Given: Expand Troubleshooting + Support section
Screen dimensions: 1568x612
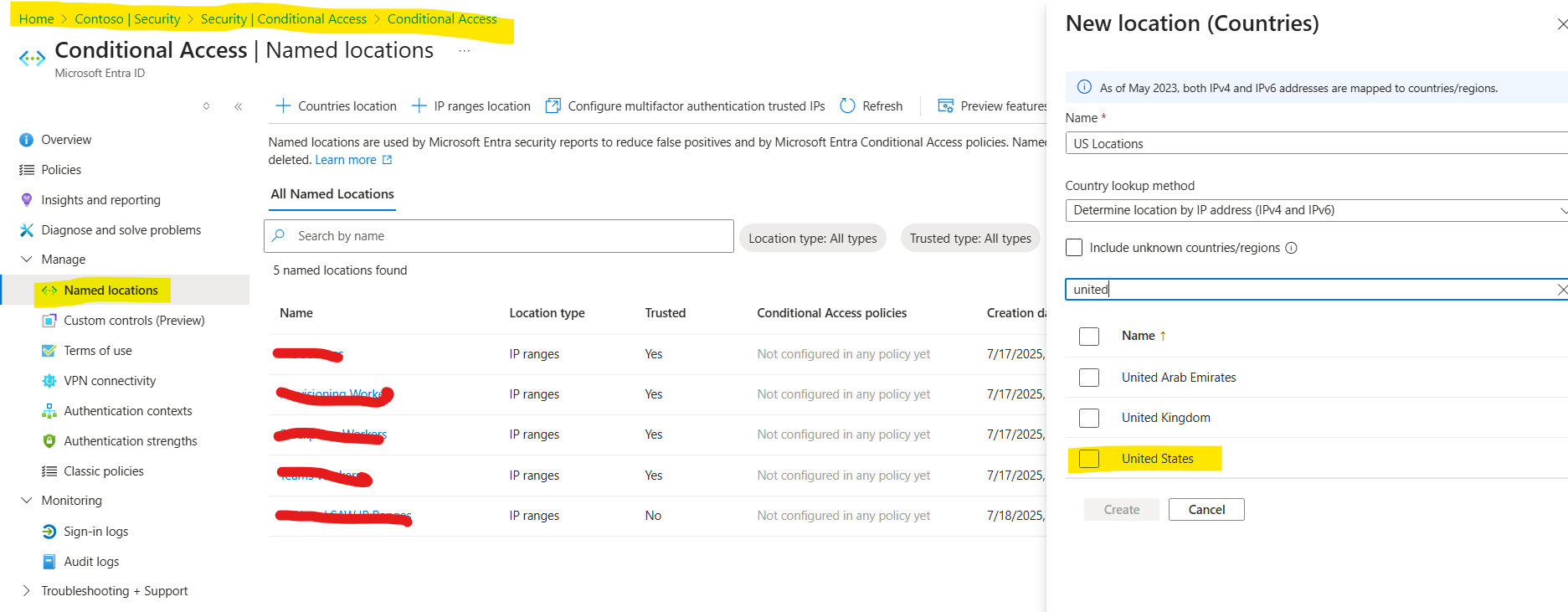Looking at the screenshot, I should pos(27,591).
